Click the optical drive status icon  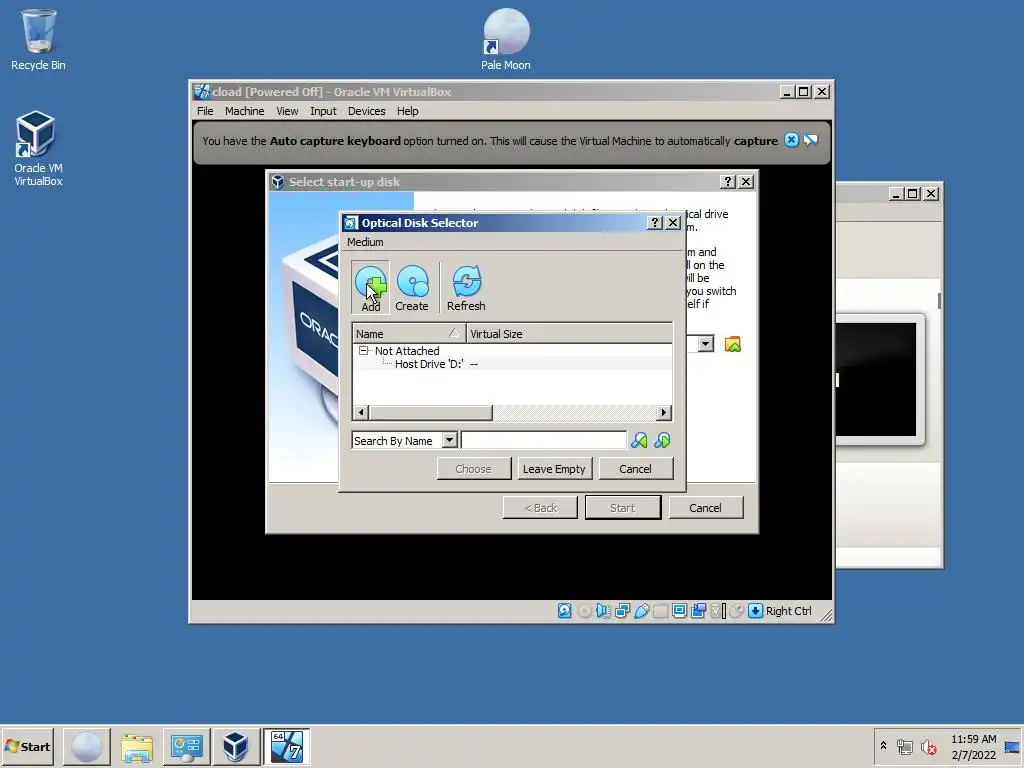584,611
